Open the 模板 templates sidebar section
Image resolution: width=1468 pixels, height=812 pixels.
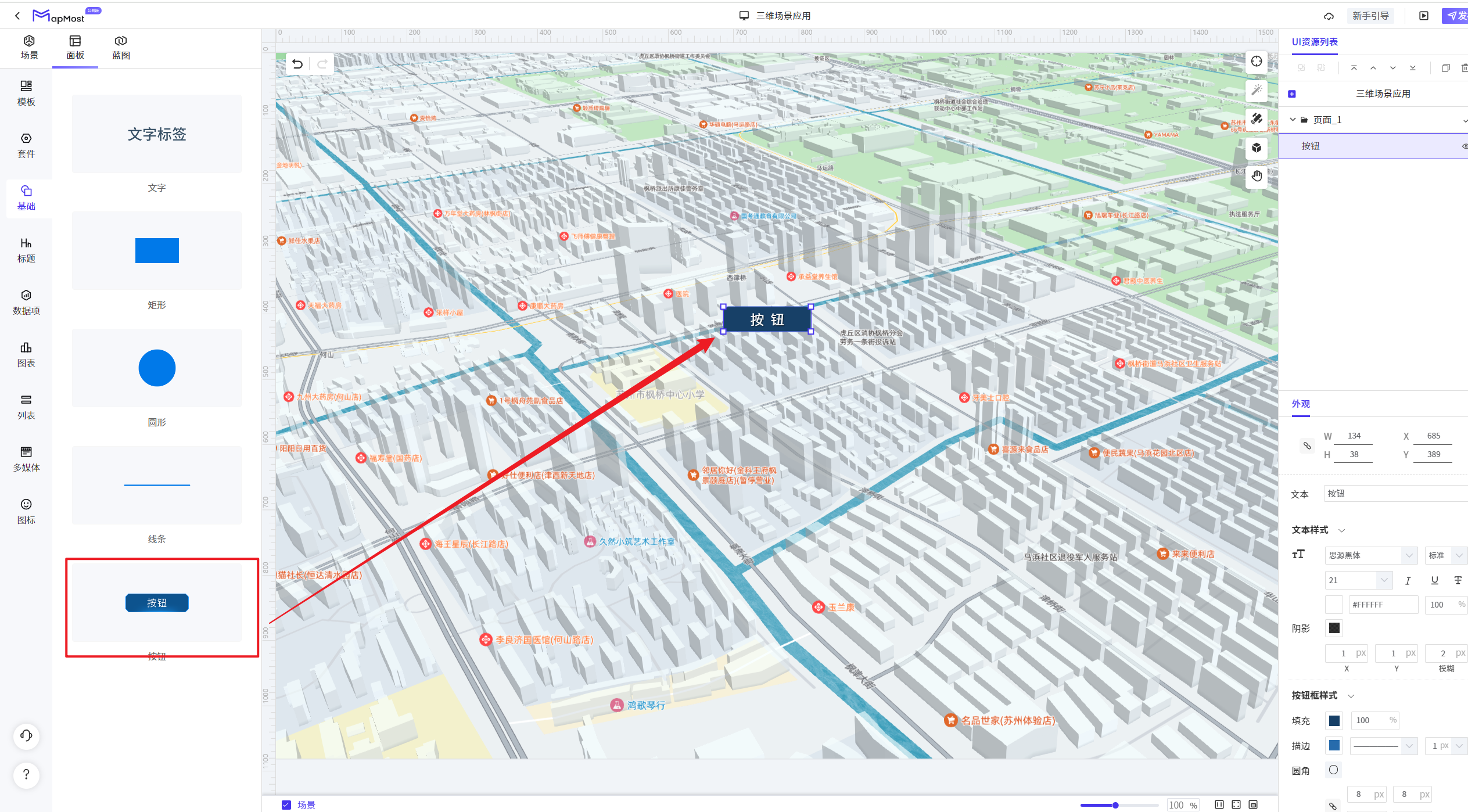tap(26, 93)
